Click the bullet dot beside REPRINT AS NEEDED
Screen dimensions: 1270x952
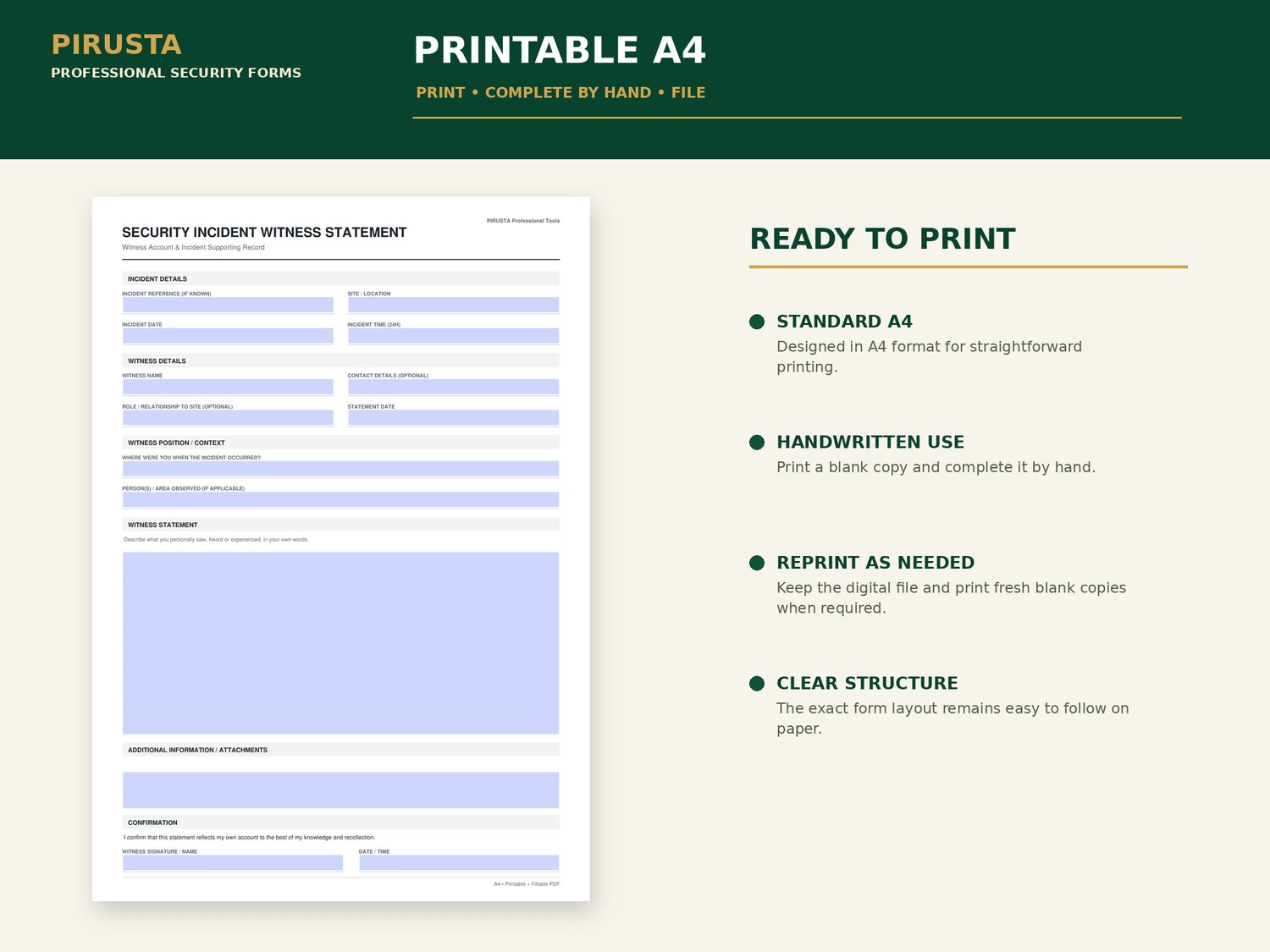pos(757,563)
